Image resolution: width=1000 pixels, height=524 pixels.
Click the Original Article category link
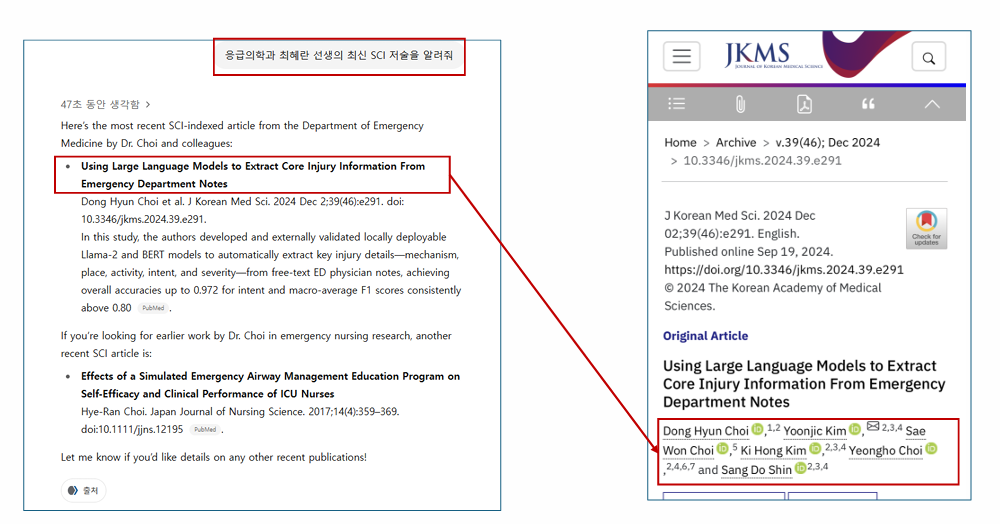[705, 336]
